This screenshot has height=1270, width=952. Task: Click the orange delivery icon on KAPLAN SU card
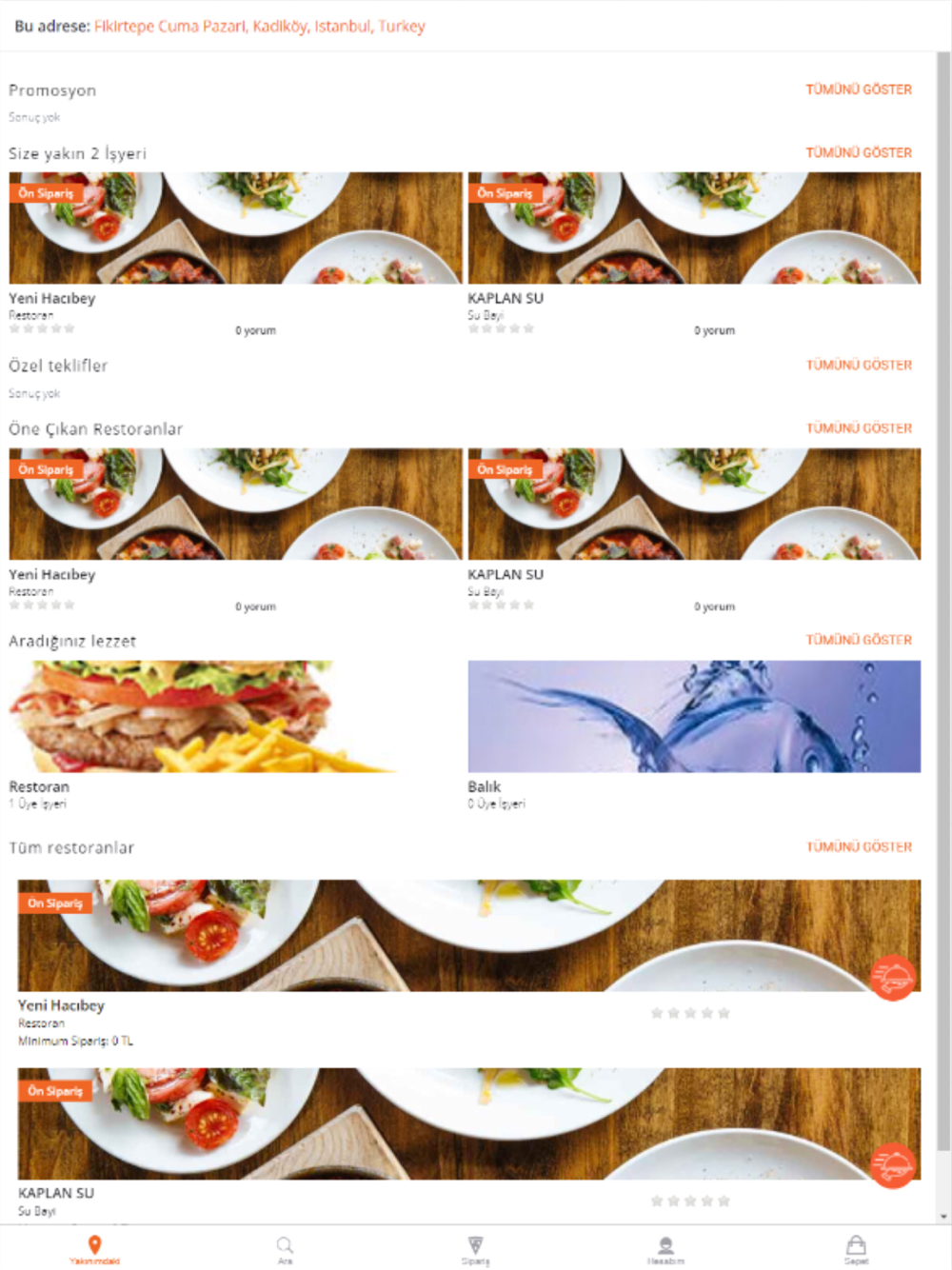pos(893,1165)
